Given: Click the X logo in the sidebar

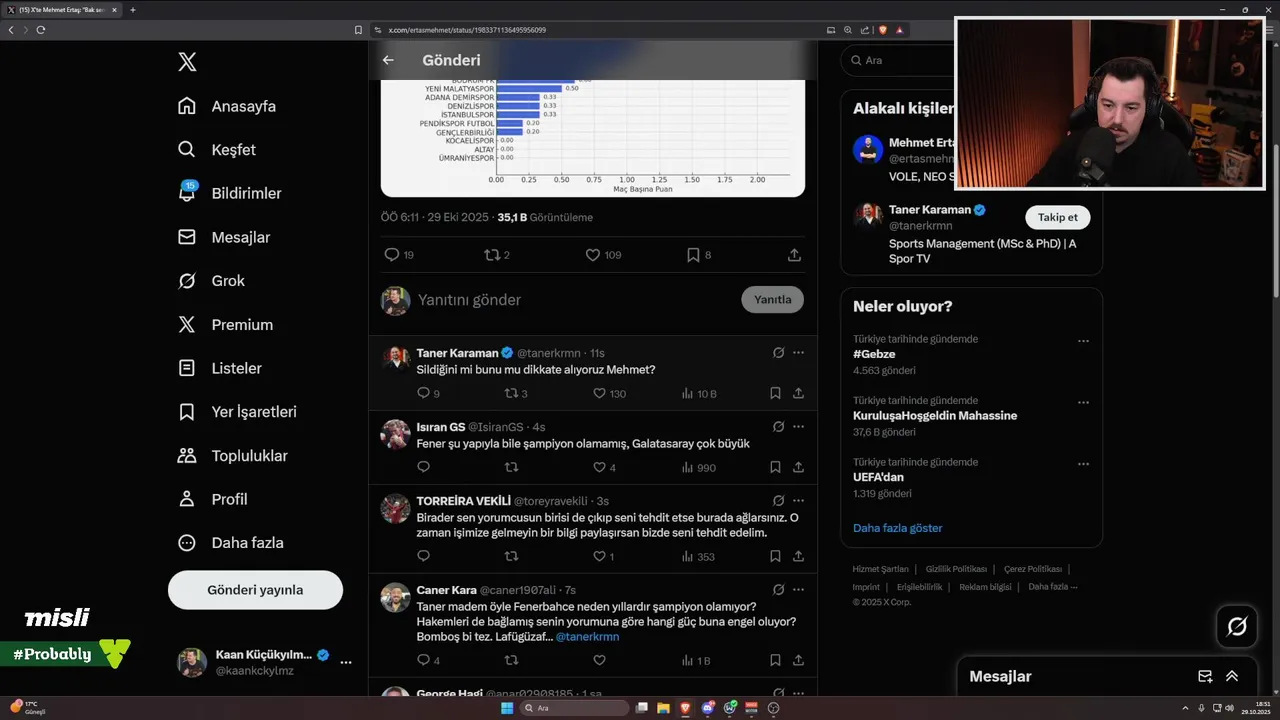Looking at the screenshot, I should point(187,62).
